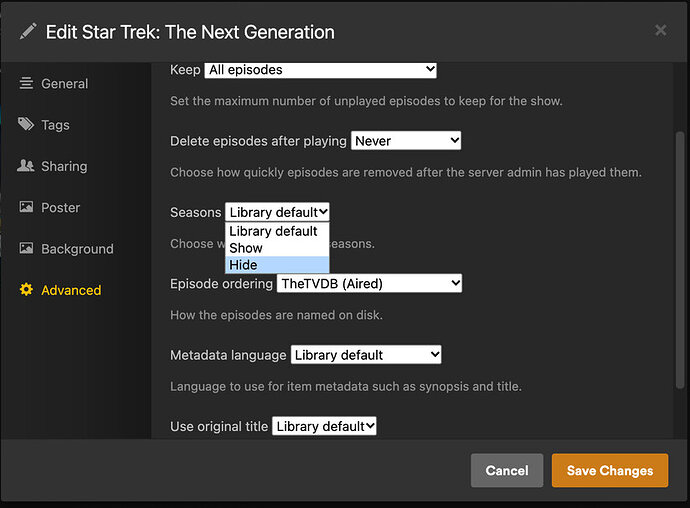Click the Tags icon in sidebar
The width and height of the screenshot is (690, 508).
coord(26,125)
